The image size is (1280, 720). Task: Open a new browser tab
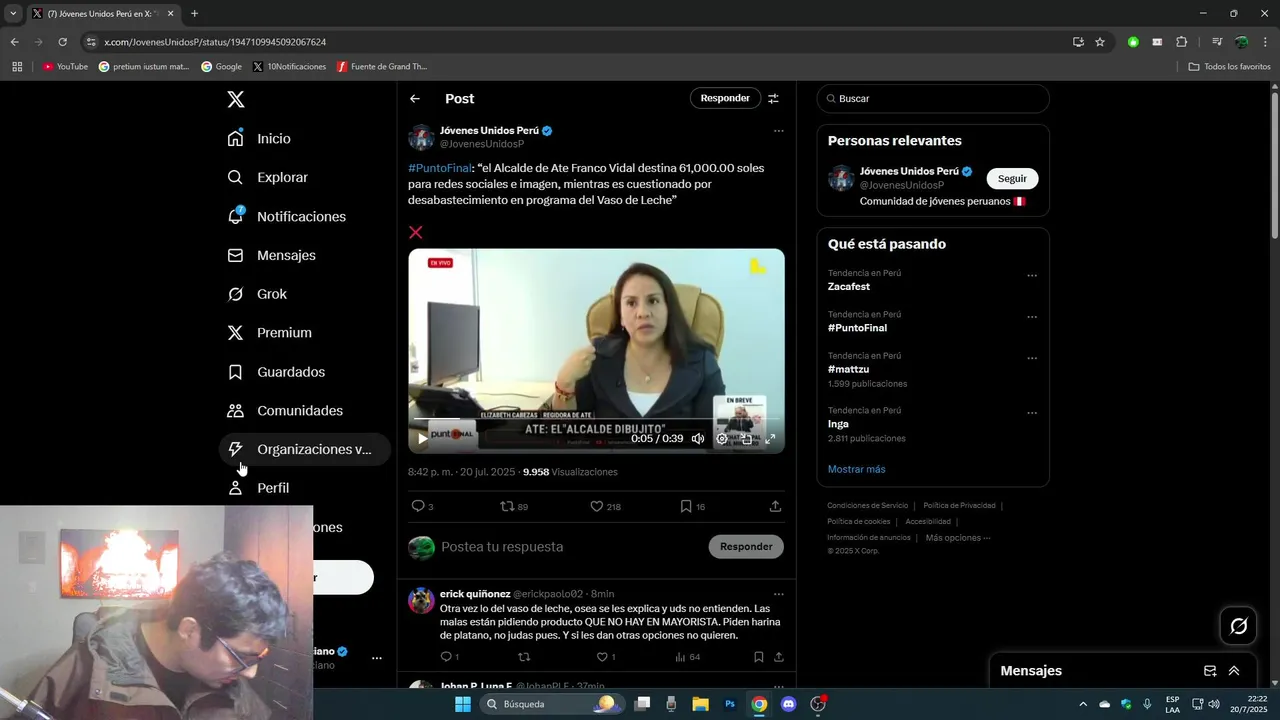click(x=194, y=14)
